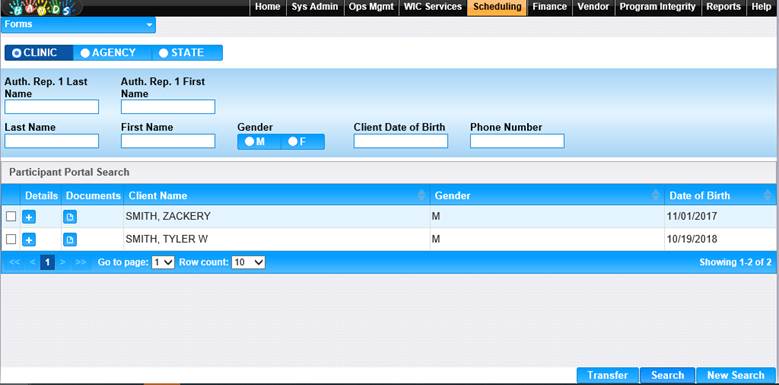Check the box for SMITH, TYLER W
Image resolution: width=779 pixels, height=385 pixels.
point(11,239)
